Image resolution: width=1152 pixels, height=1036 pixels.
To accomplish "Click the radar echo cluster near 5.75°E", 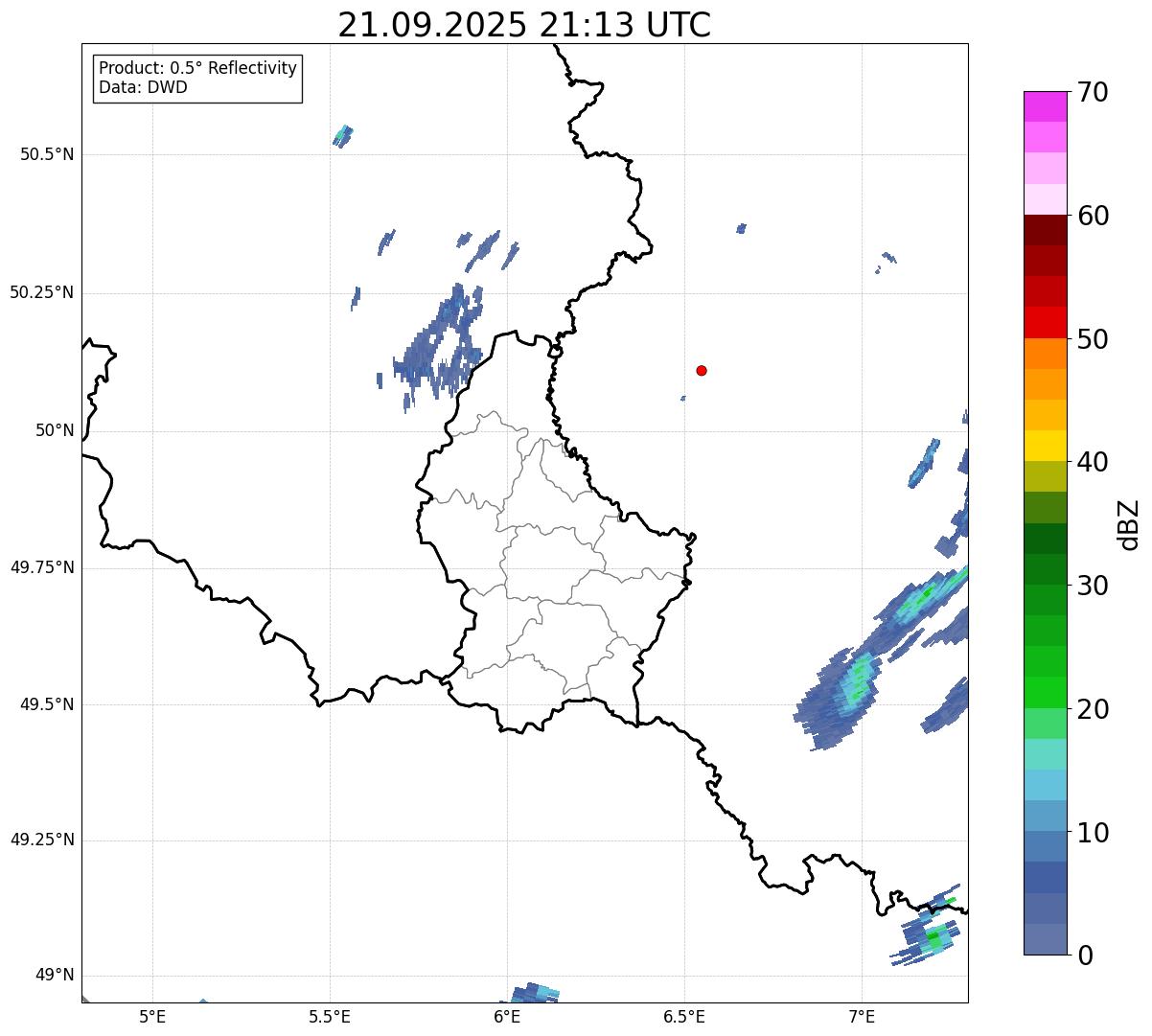I will click(437, 347).
